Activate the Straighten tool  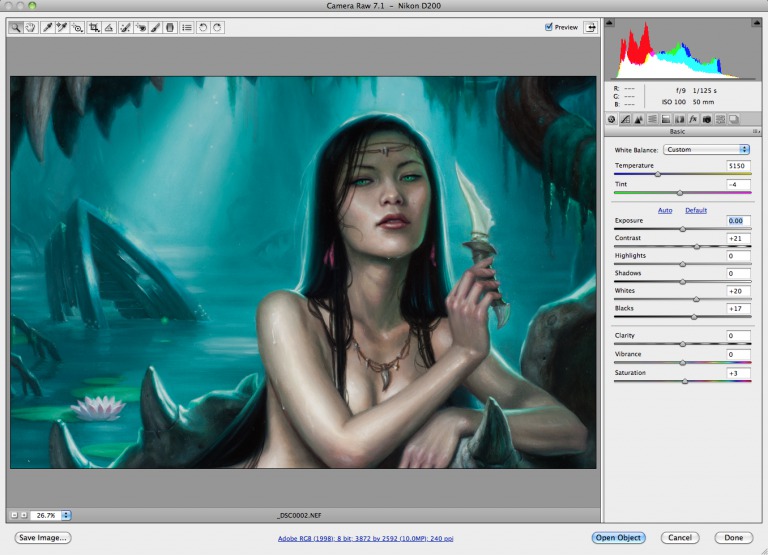coord(109,27)
